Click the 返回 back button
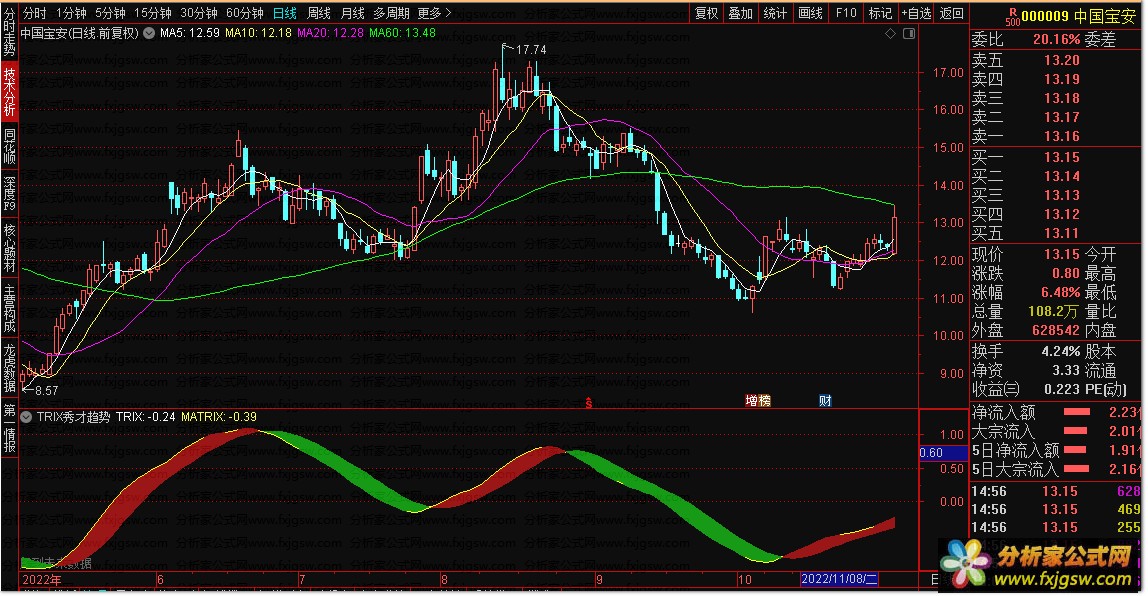Image resolution: width=1148 pixels, height=596 pixels. 951,13
